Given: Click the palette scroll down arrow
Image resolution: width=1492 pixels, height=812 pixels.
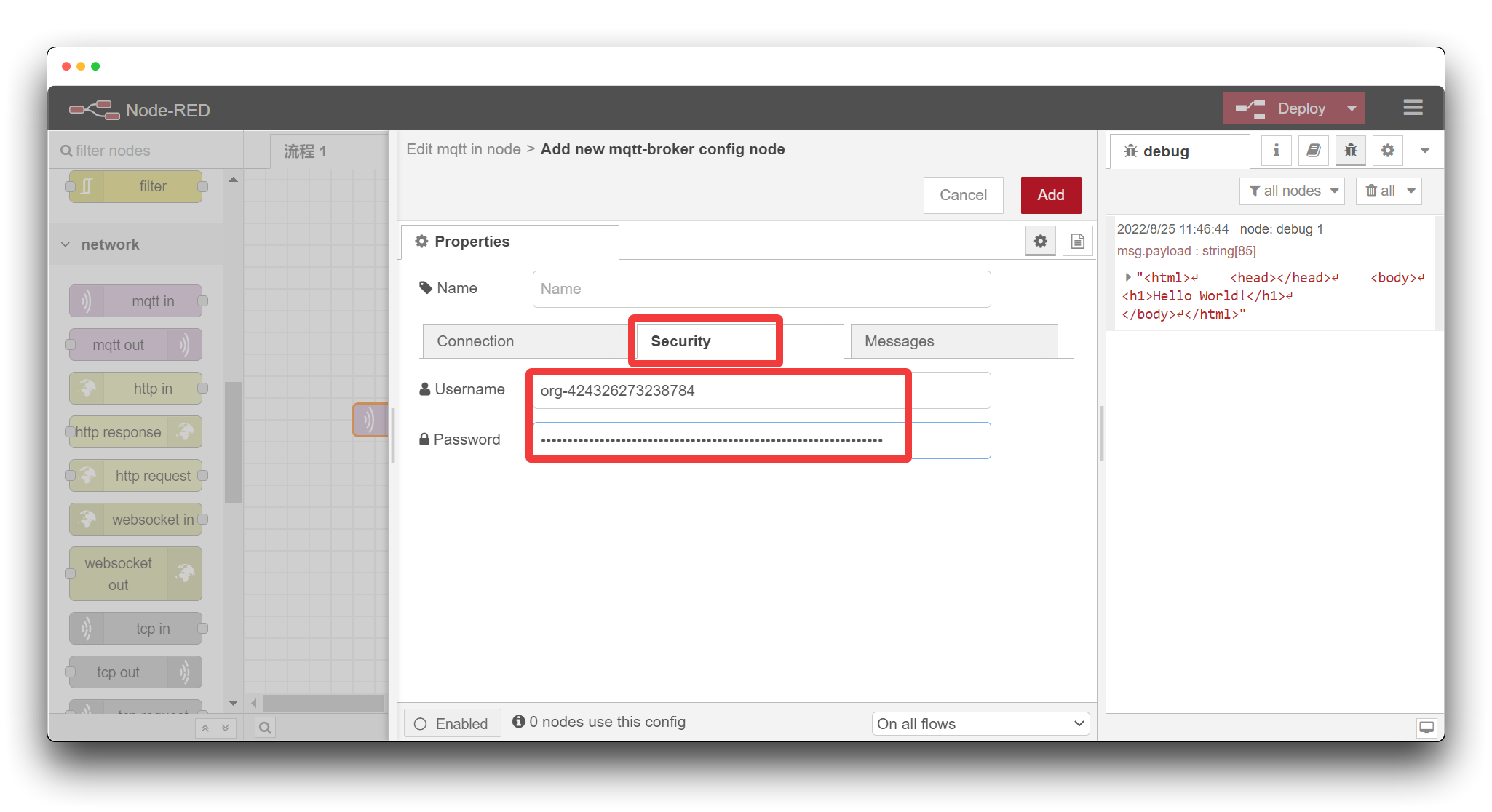Looking at the screenshot, I should tap(233, 703).
